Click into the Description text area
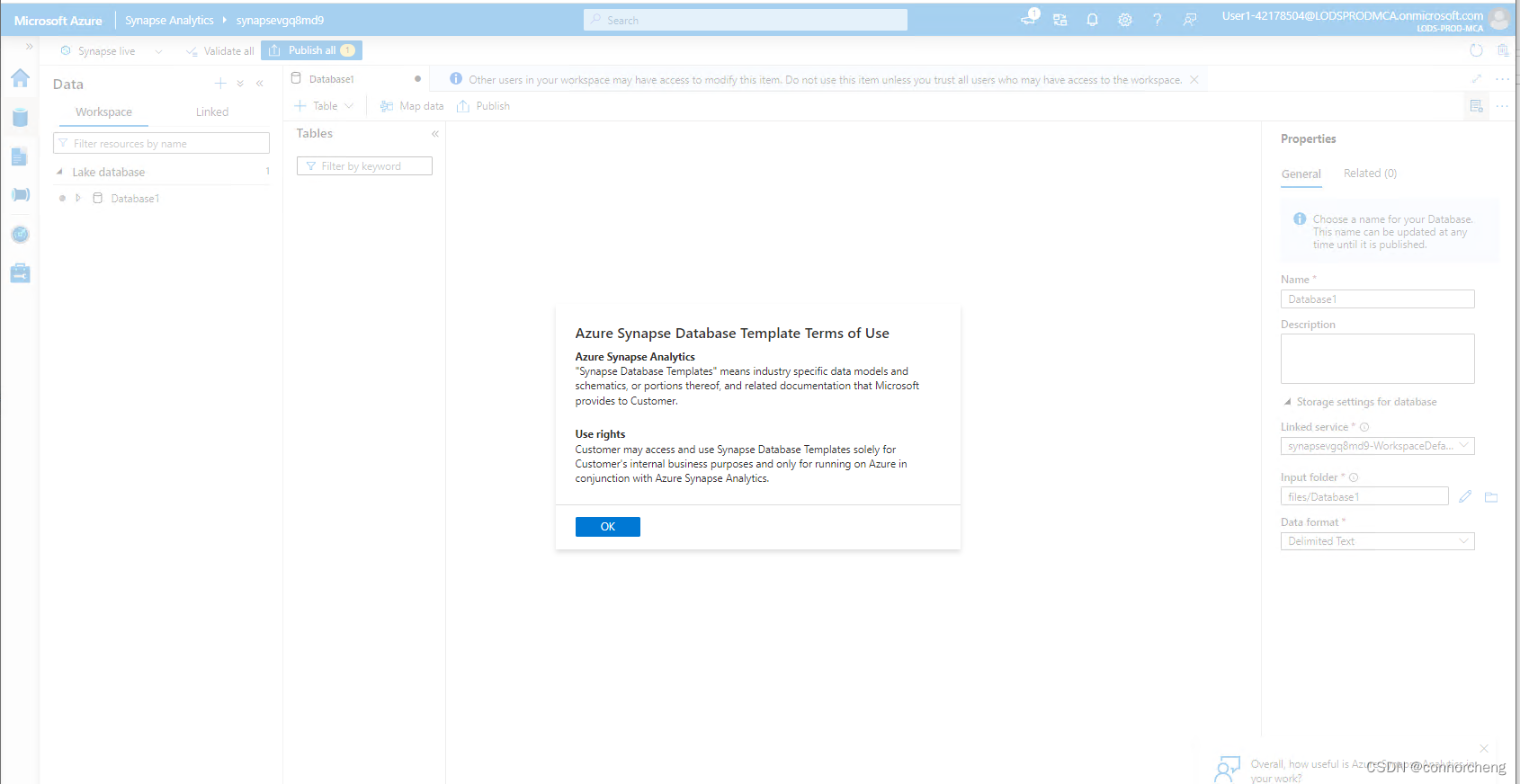This screenshot has height=784, width=1520. [1378, 359]
